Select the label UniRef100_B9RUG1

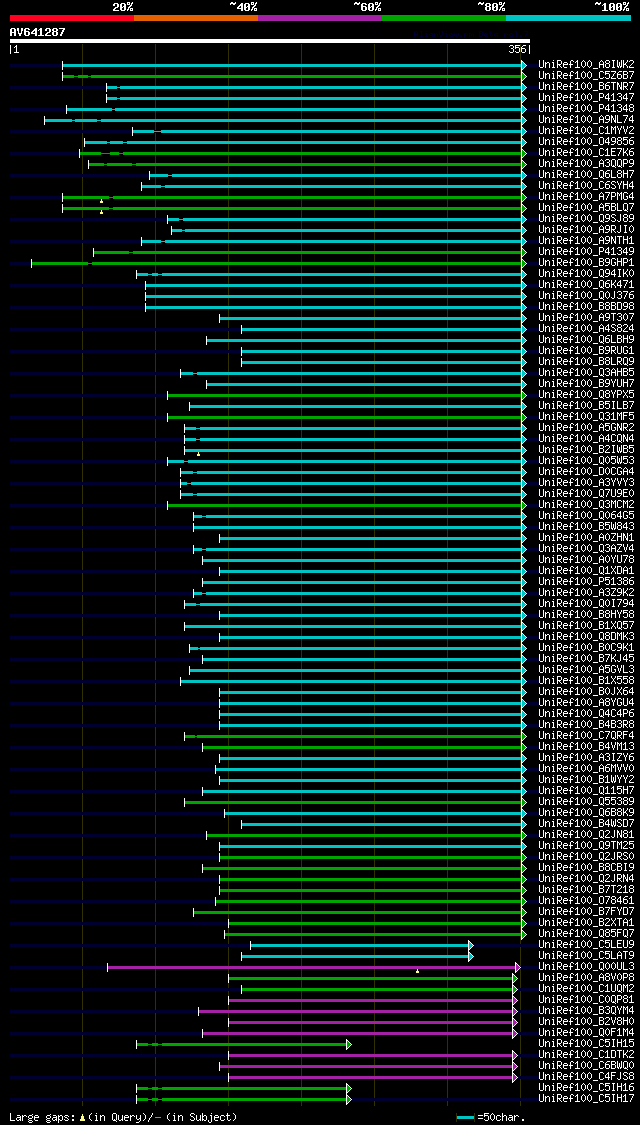click(x=586, y=352)
